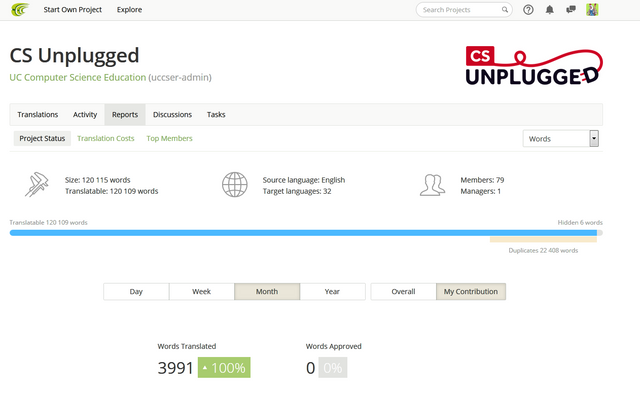Show My Contribution statistics
The width and height of the screenshot is (640, 393).
point(471,291)
